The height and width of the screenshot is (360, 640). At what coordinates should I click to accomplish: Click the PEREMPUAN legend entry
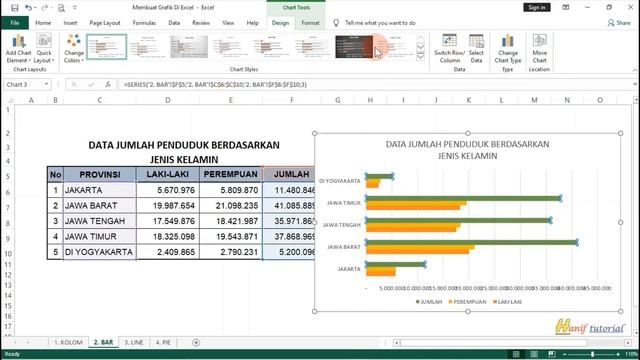pyautogui.click(x=467, y=302)
